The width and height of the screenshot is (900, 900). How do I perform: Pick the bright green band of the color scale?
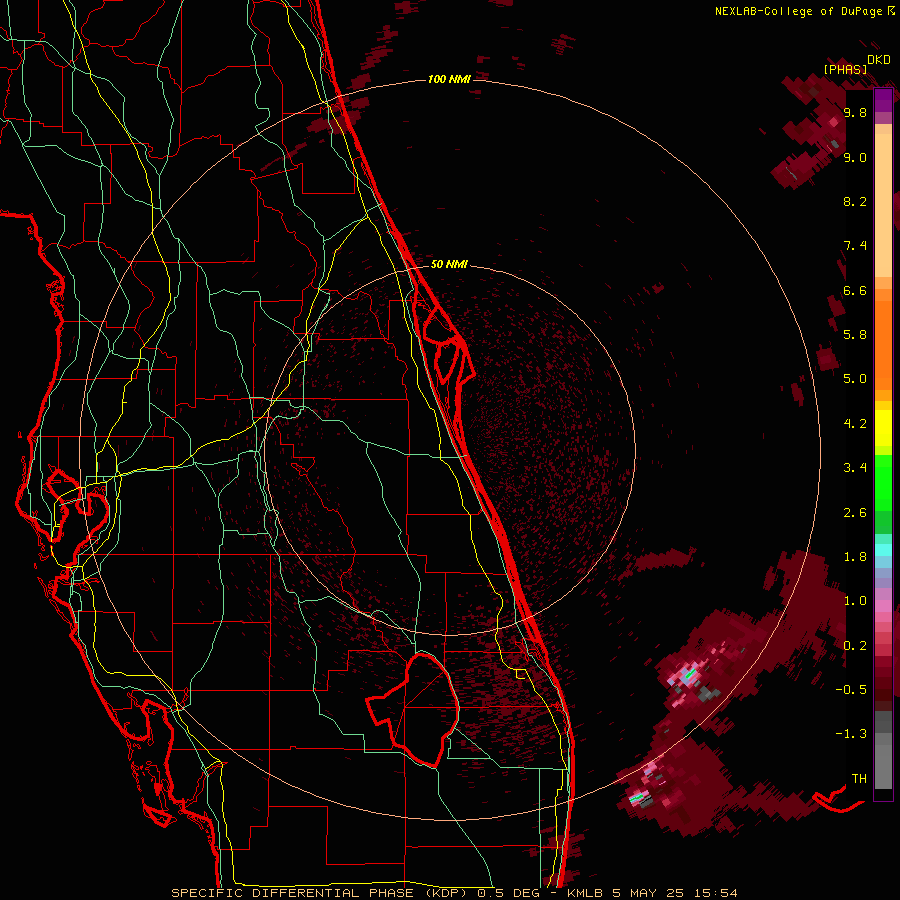pos(883,483)
